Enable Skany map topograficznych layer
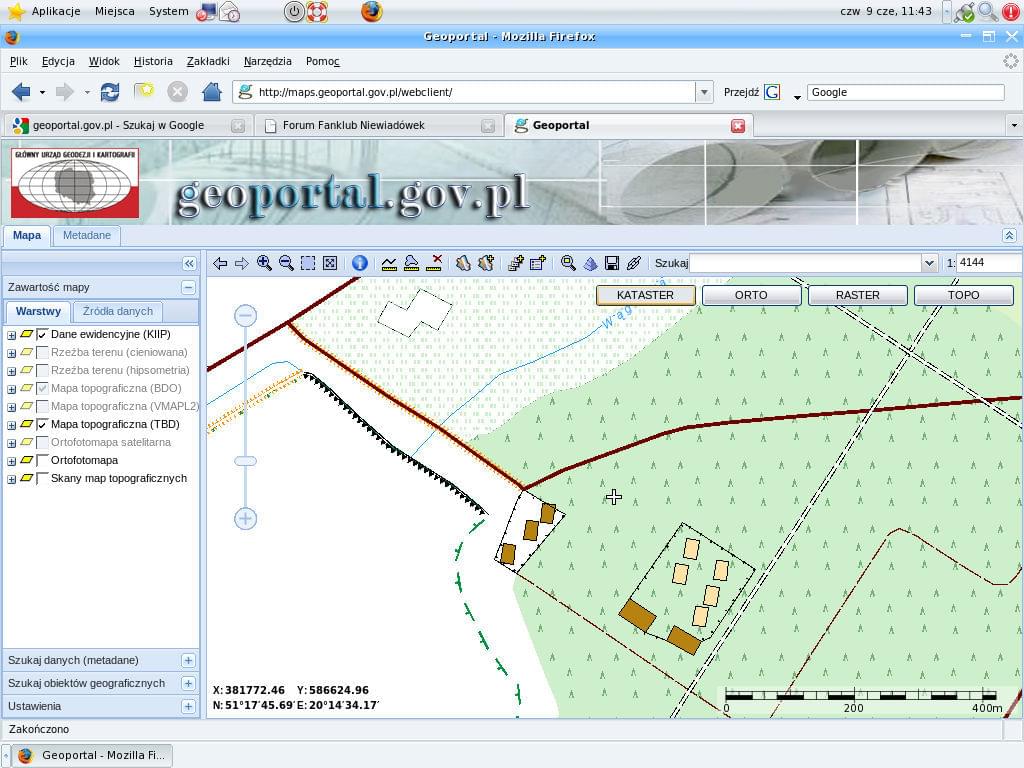The image size is (1024, 768). [42, 479]
